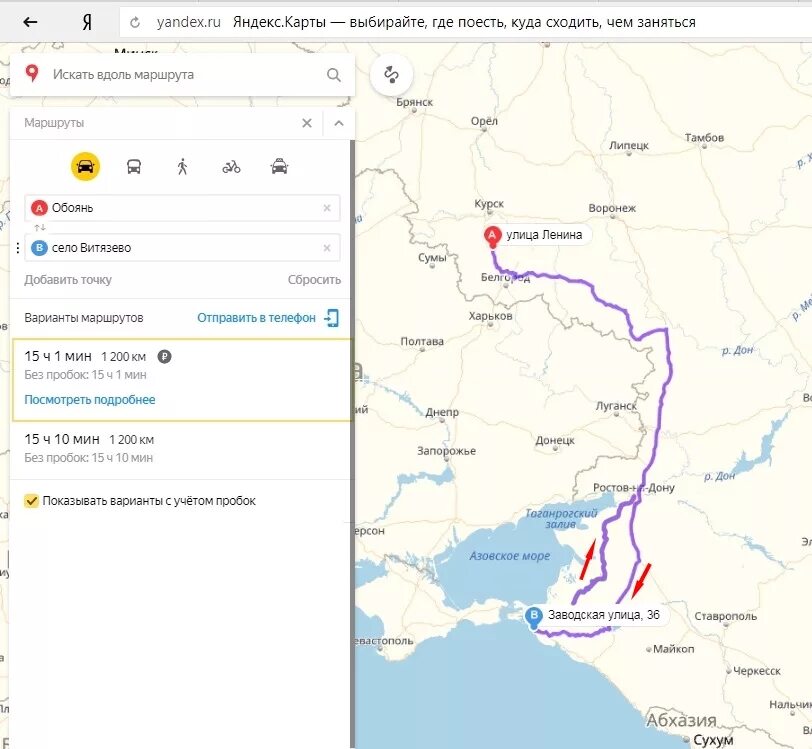
Task: Click the улица Ленина map label
Action: [544, 235]
